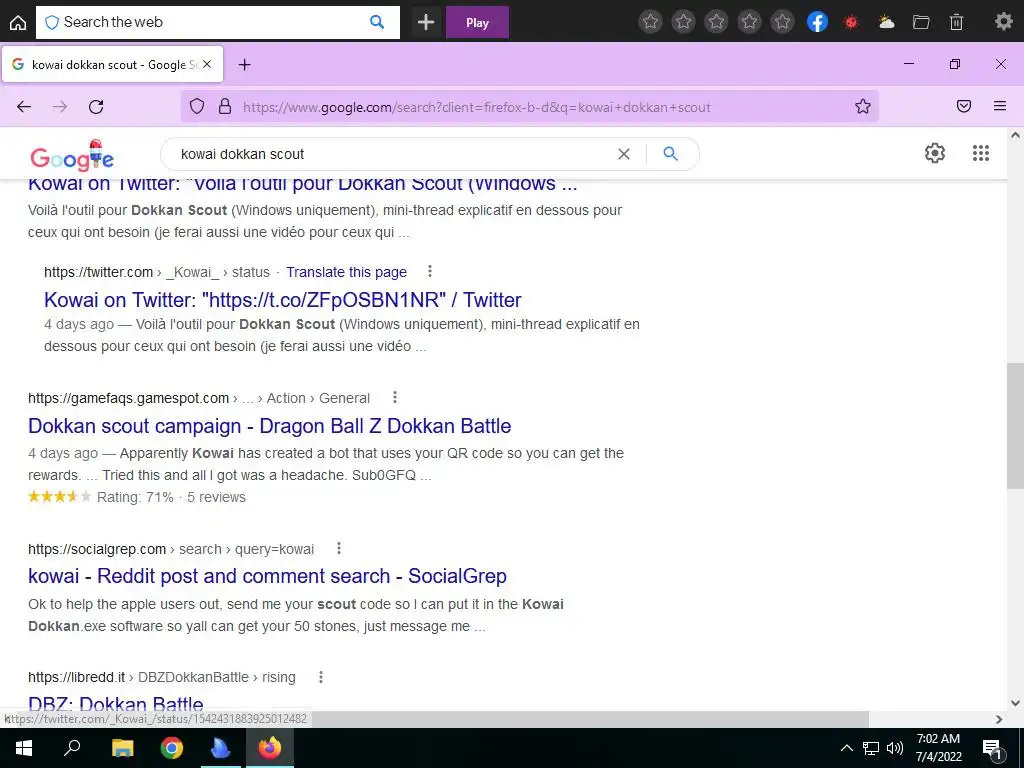This screenshot has width=1024, height=768.
Task: Open tracking protection shield in address bar
Action: [197, 106]
